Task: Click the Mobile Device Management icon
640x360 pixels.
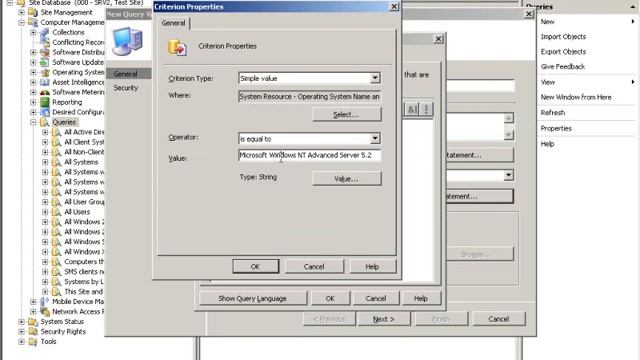Action: click(x=45, y=302)
